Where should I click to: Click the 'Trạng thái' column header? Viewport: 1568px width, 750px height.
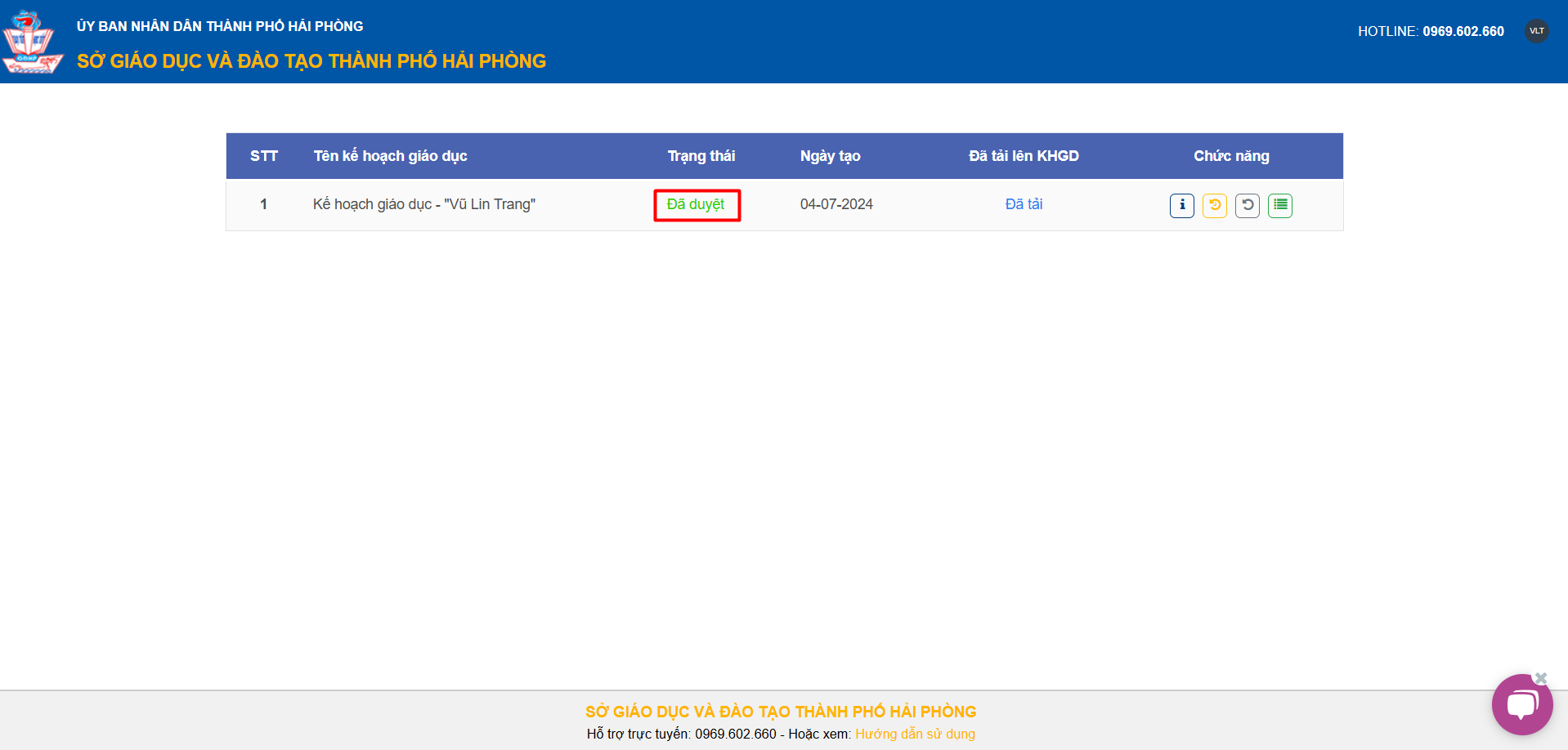[701, 156]
